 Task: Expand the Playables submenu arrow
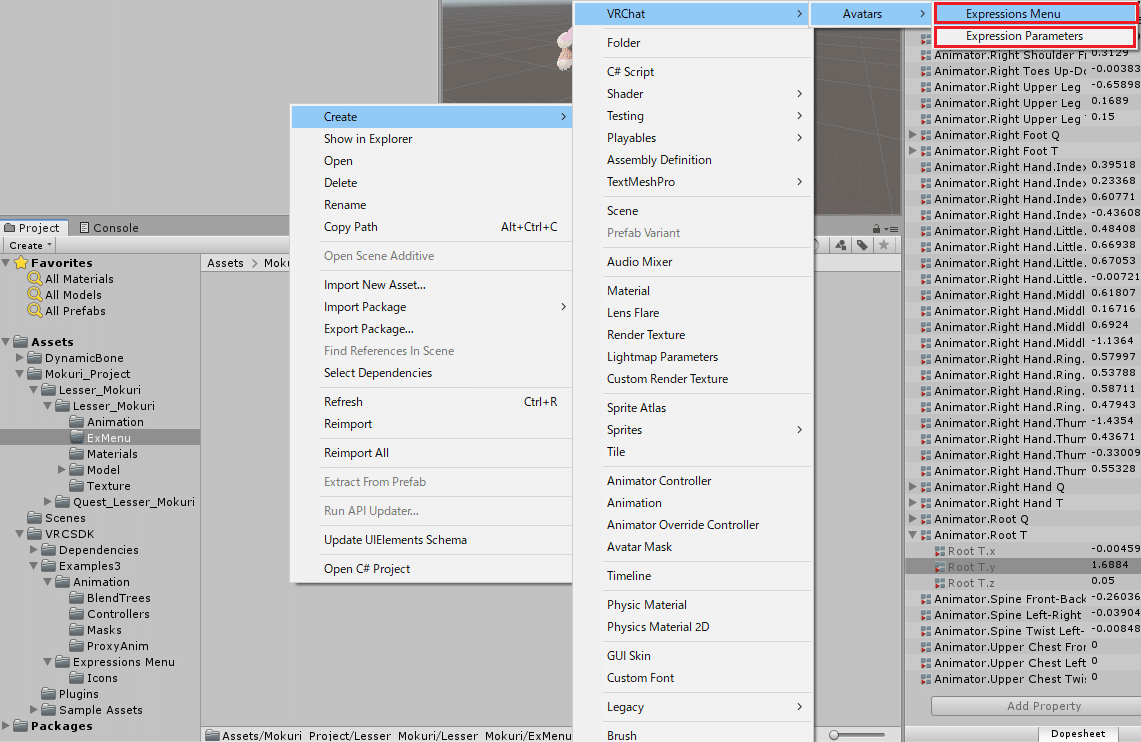click(x=799, y=137)
